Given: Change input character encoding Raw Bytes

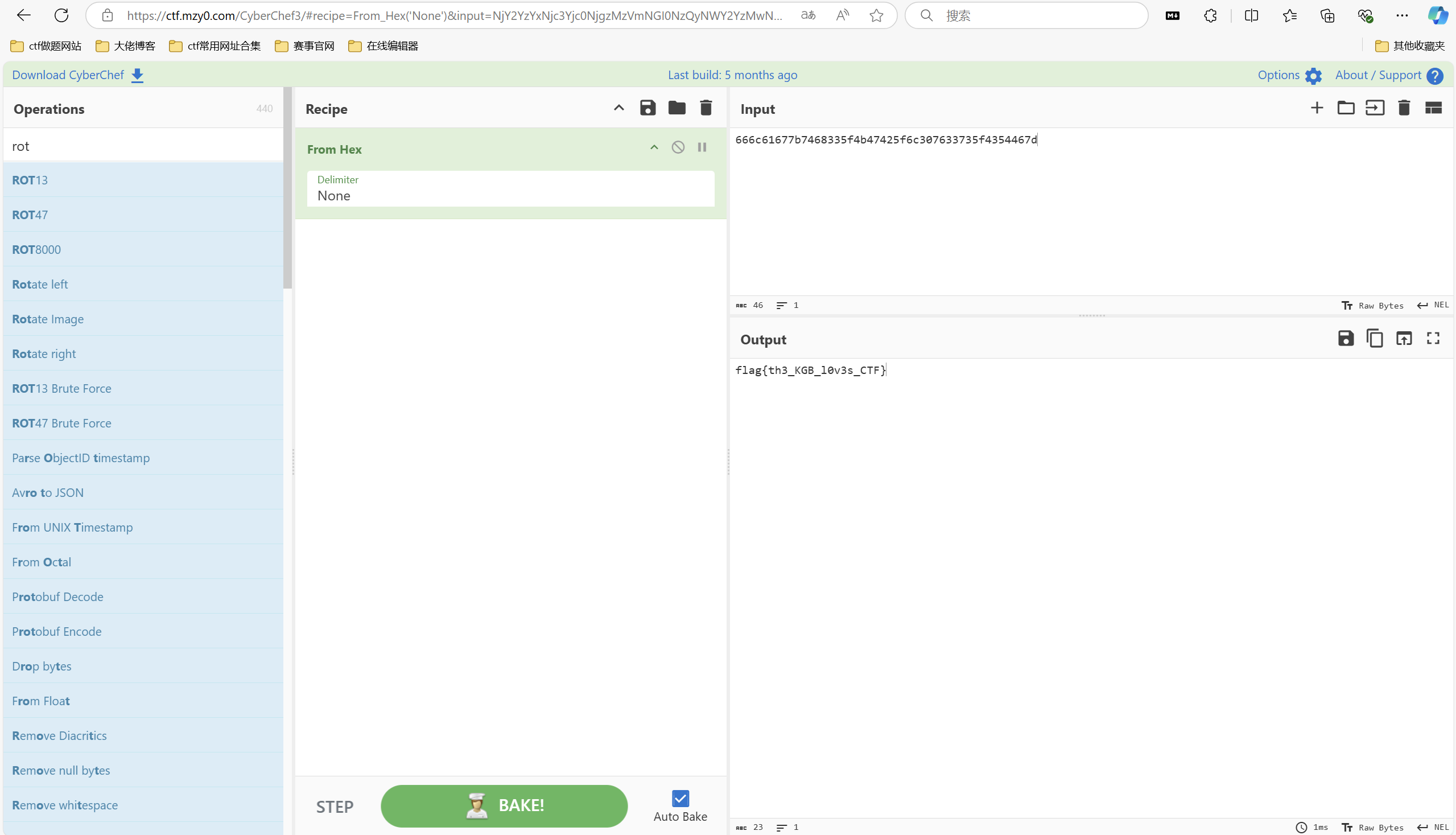Looking at the screenshot, I should coord(1373,306).
